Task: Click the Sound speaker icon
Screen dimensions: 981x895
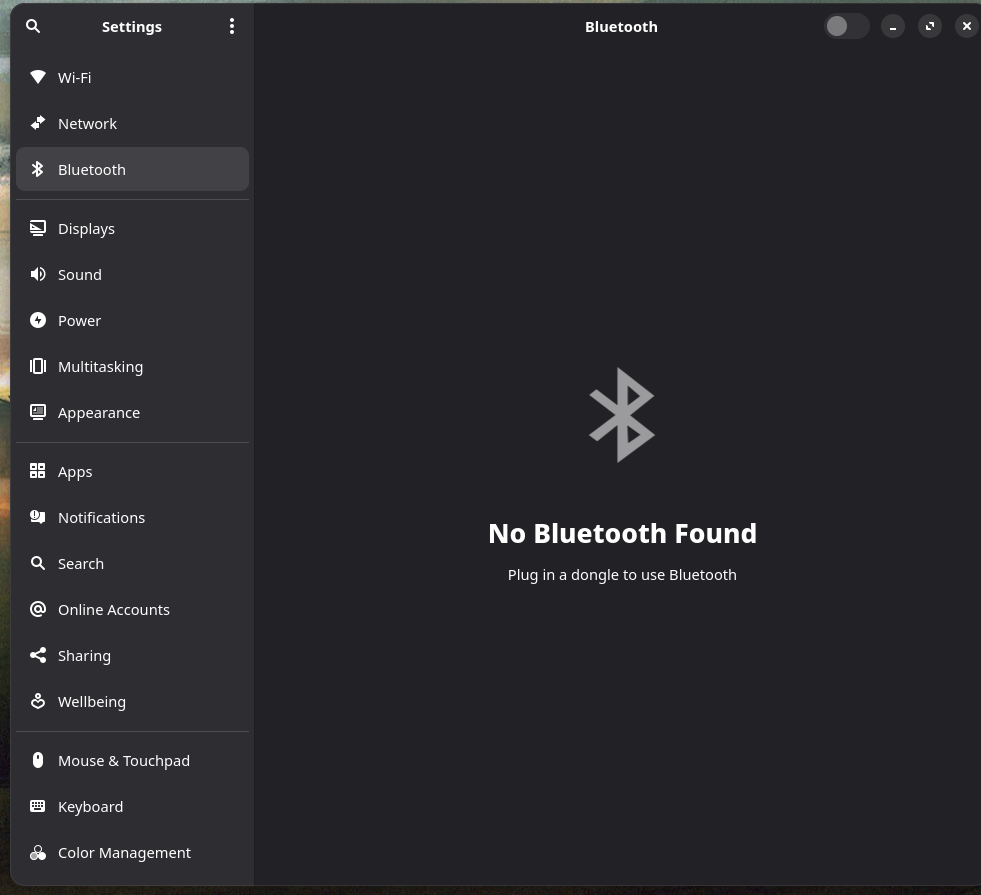Action: click(38, 274)
